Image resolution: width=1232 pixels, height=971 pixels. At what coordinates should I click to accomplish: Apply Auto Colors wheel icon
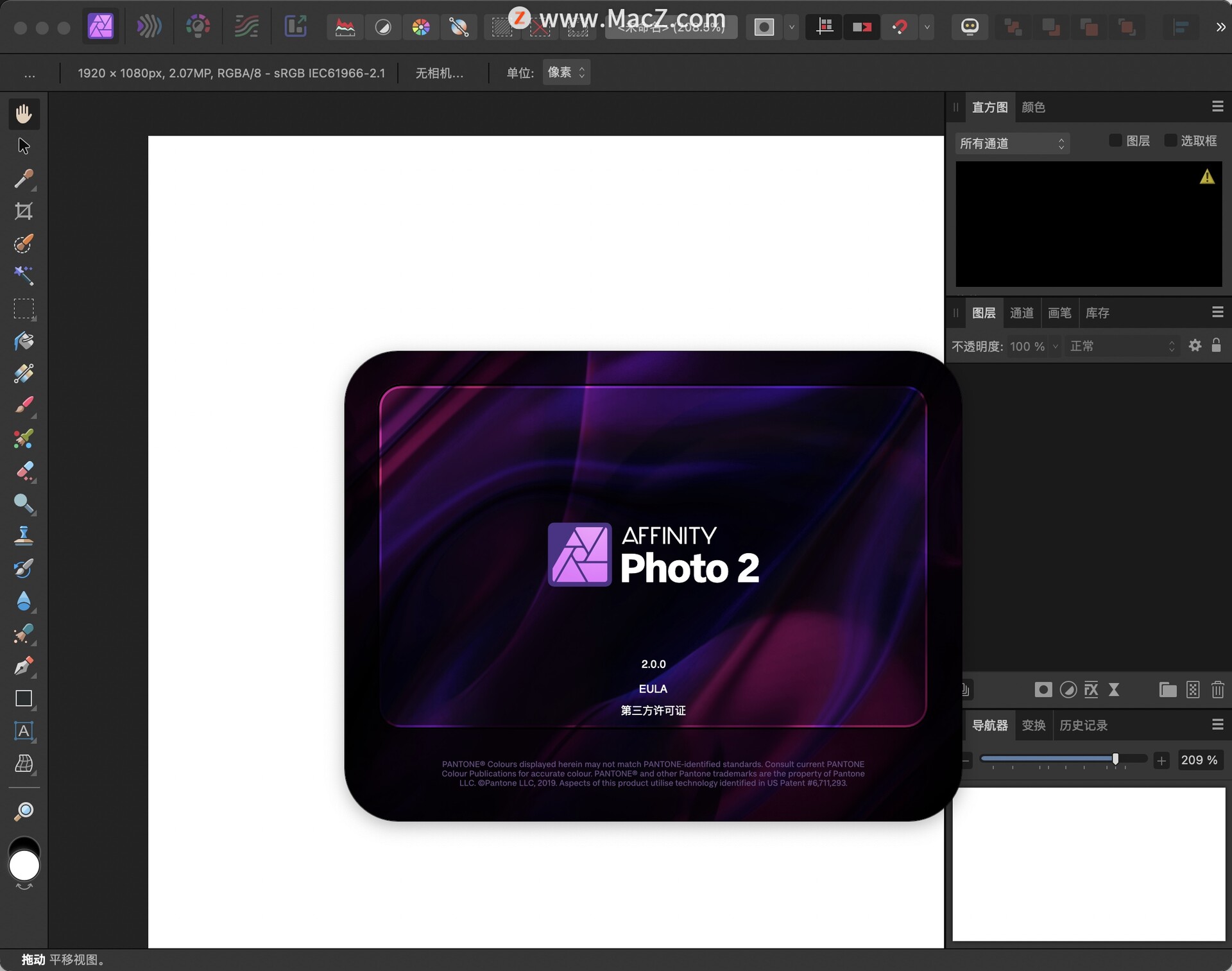(x=421, y=27)
